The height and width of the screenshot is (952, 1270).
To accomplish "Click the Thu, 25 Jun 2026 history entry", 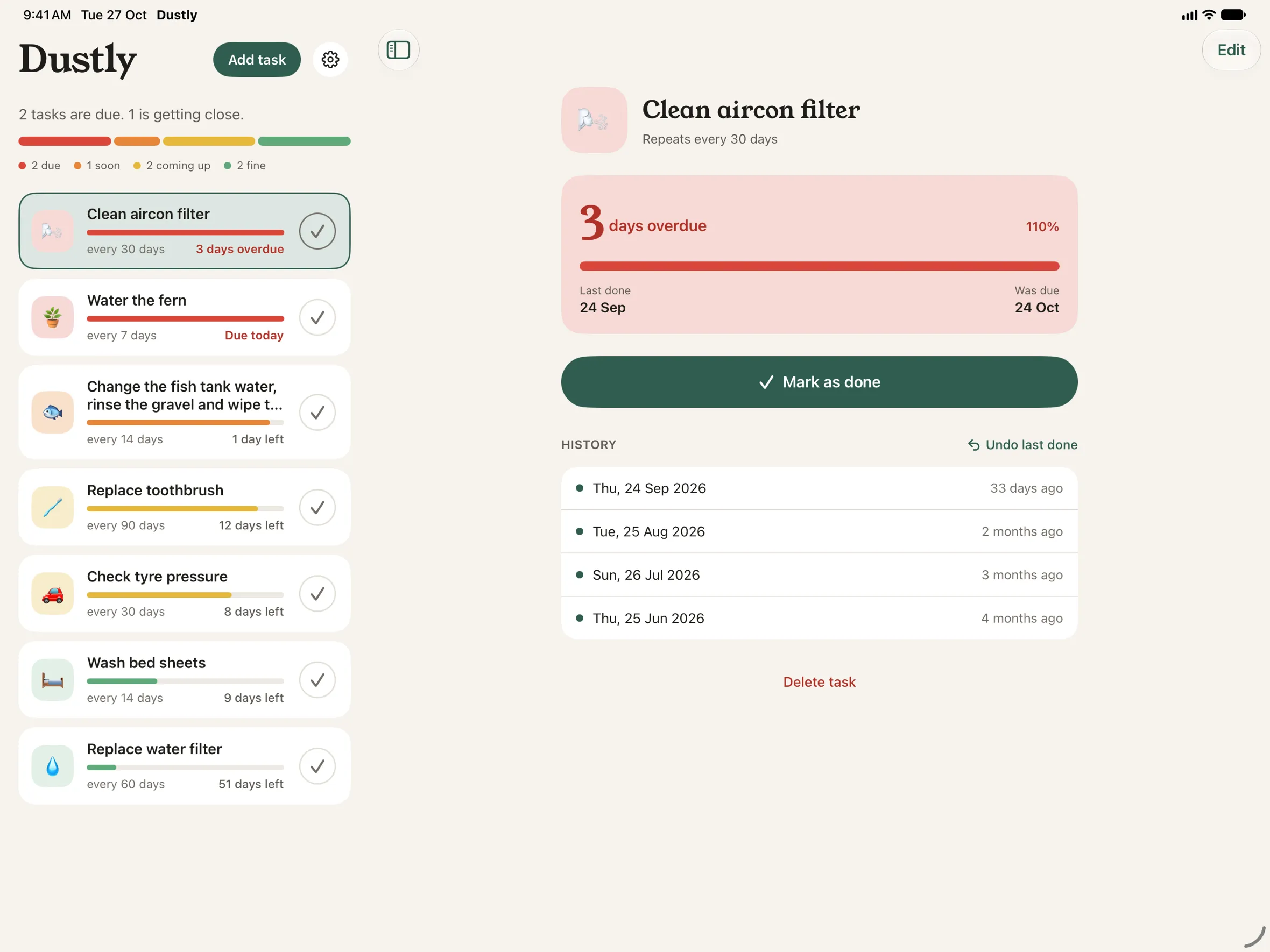I will click(x=819, y=618).
